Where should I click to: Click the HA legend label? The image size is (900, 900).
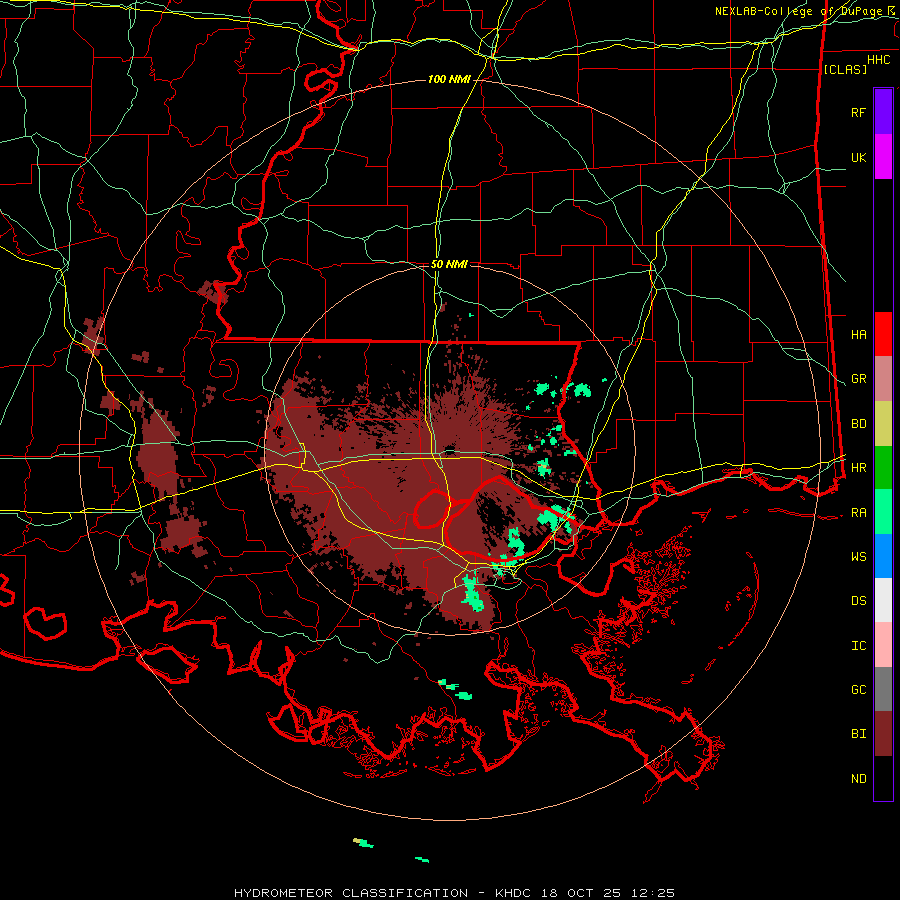pos(858,335)
